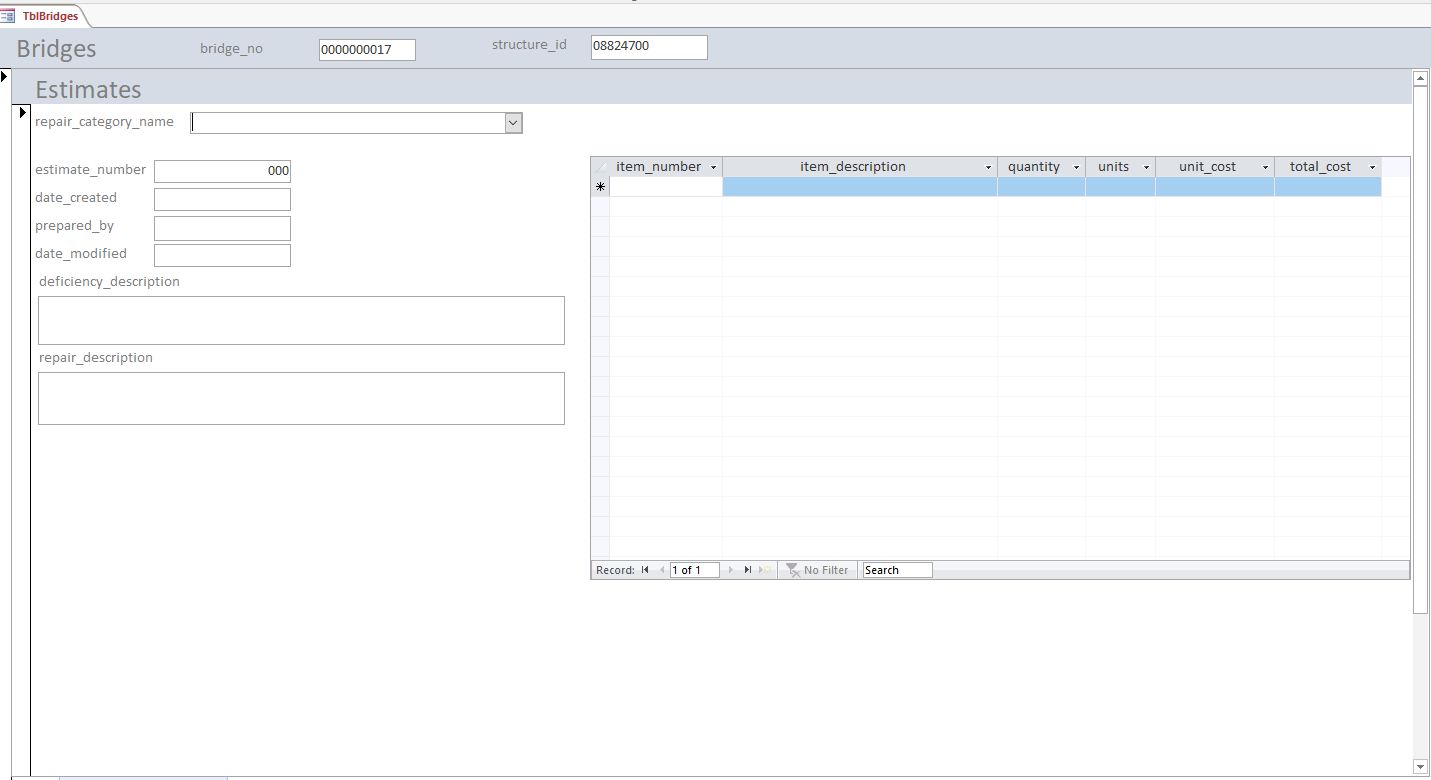Open total_cost column filter dropdown
Image resolution: width=1431 pixels, height=780 pixels.
tap(1372, 167)
